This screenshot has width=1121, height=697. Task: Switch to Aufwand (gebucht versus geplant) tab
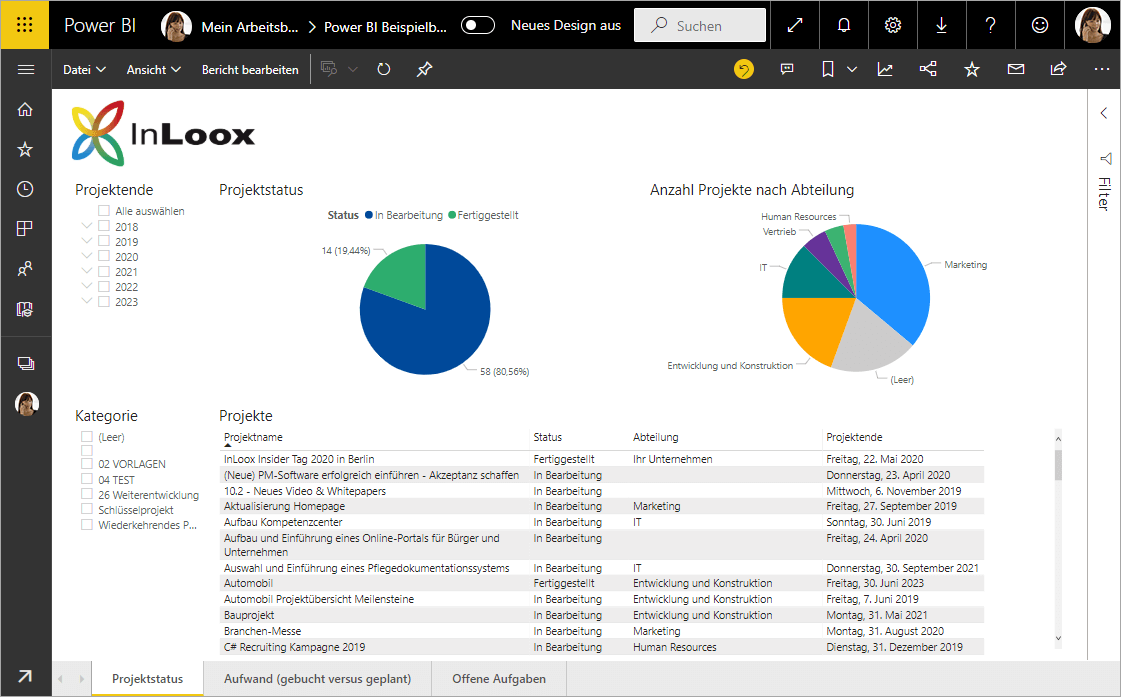point(317,678)
